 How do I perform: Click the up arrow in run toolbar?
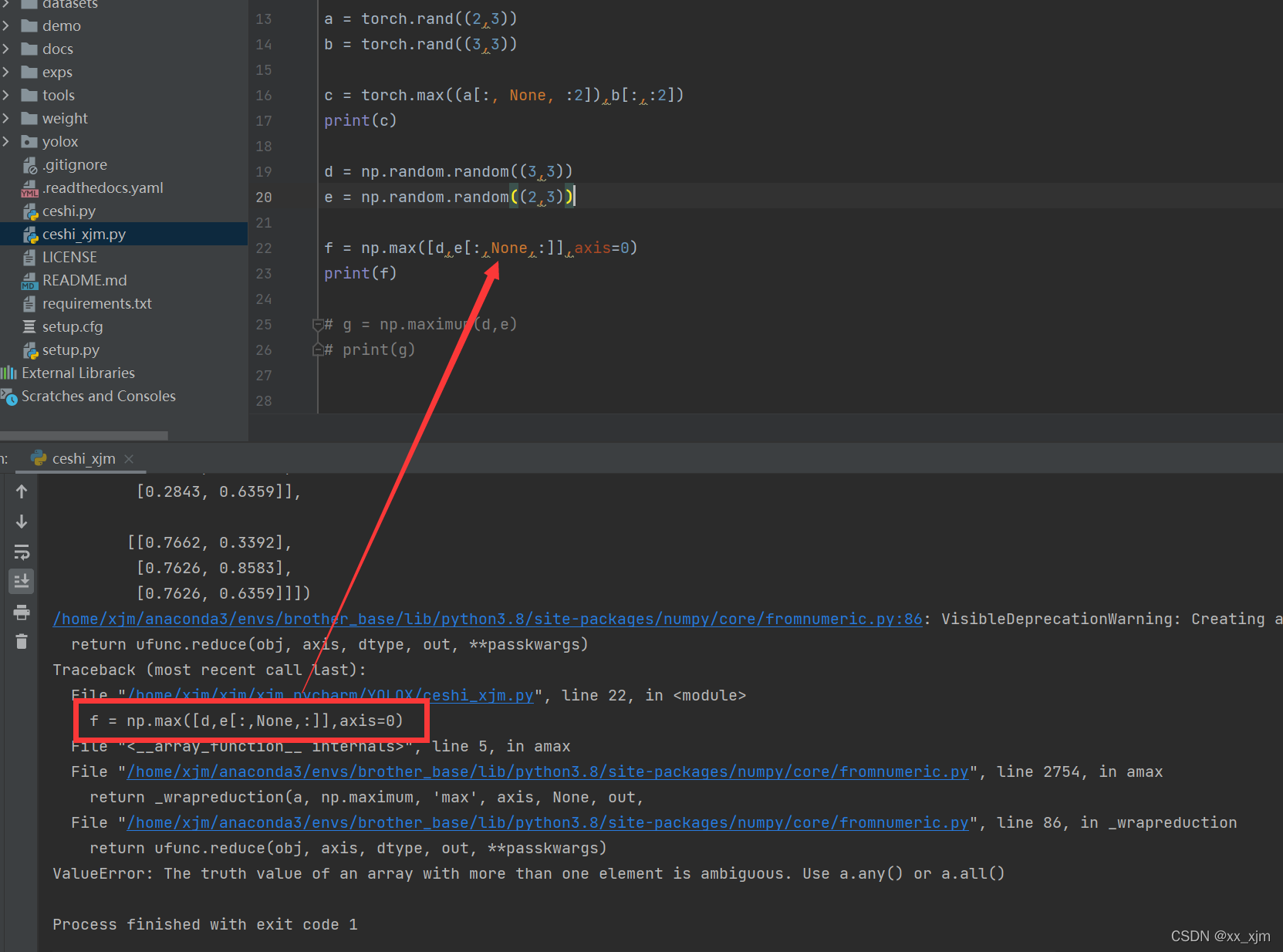pyautogui.click(x=22, y=492)
